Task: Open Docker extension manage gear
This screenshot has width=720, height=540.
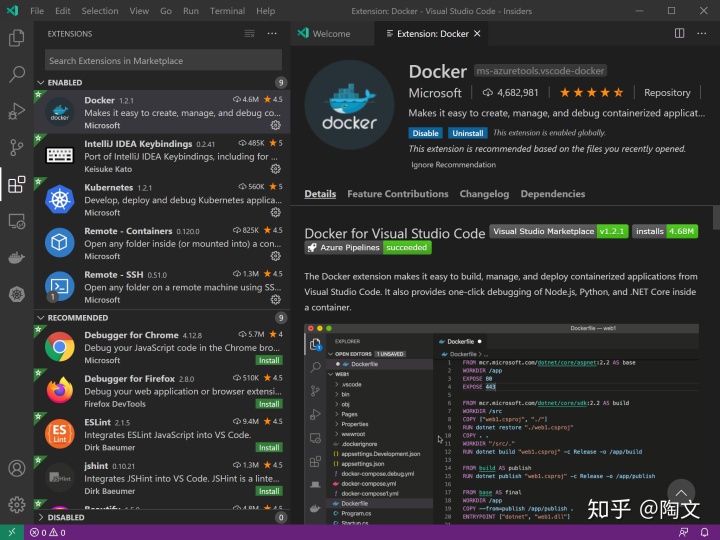Action: pyautogui.click(x=276, y=125)
